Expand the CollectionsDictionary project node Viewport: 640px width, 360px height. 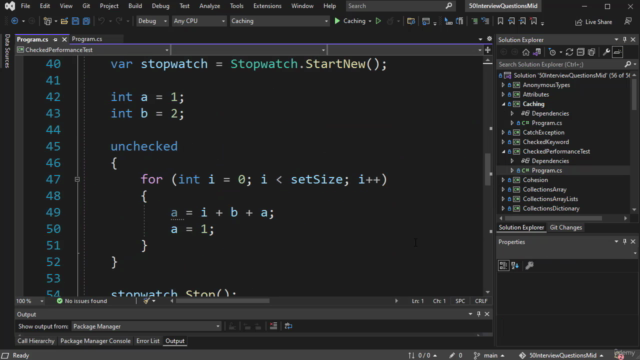(x=503, y=209)
